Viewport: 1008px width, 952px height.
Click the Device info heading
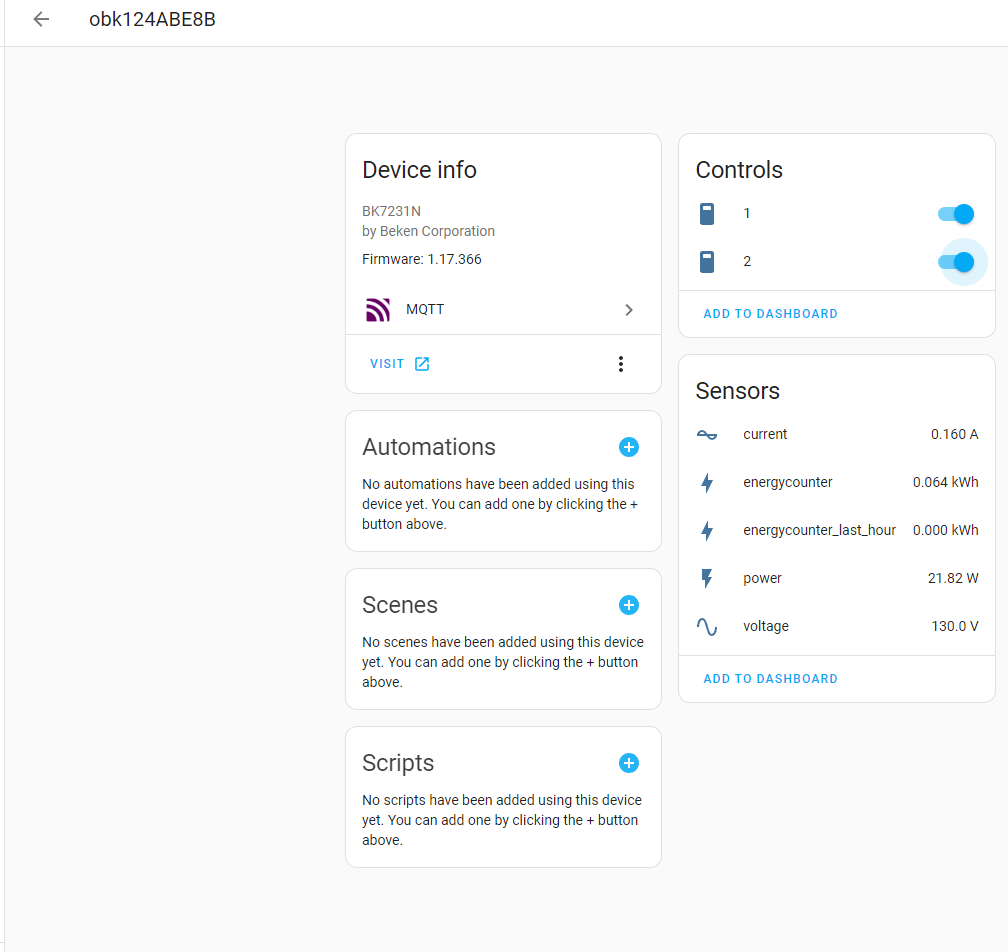point(419,170)
